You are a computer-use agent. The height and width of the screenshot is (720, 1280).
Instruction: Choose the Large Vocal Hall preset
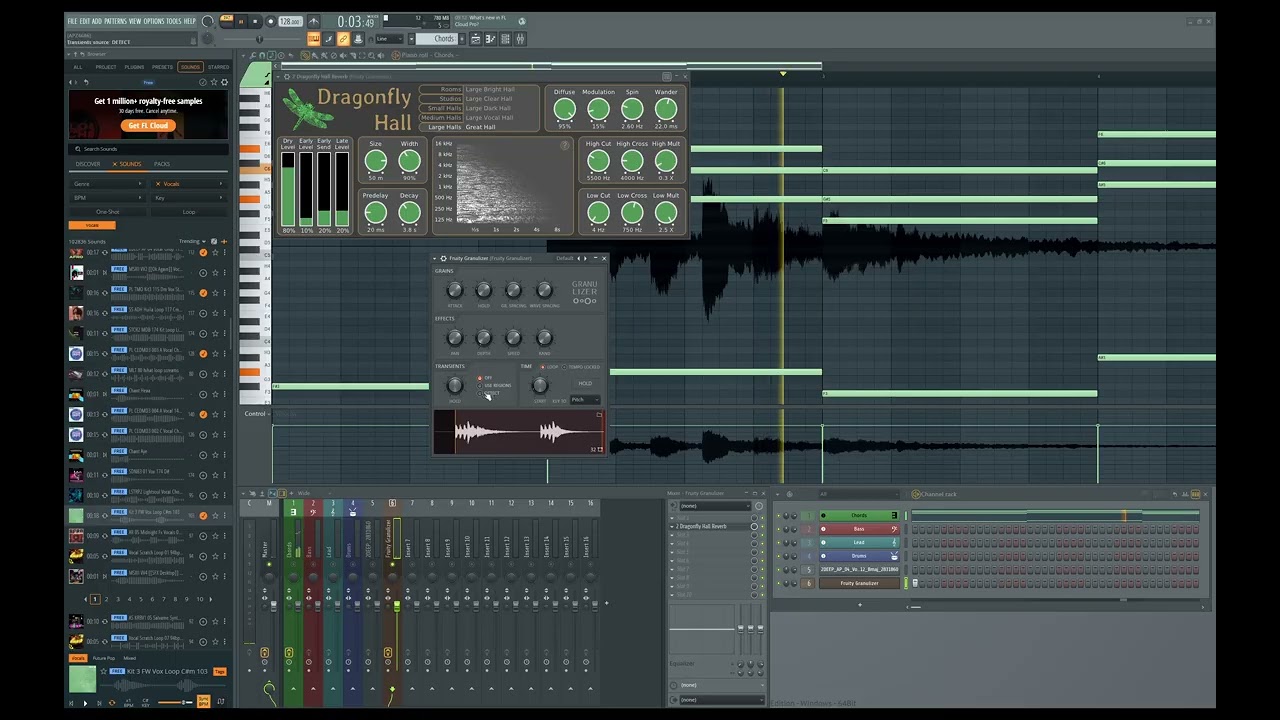pos(489,118)
